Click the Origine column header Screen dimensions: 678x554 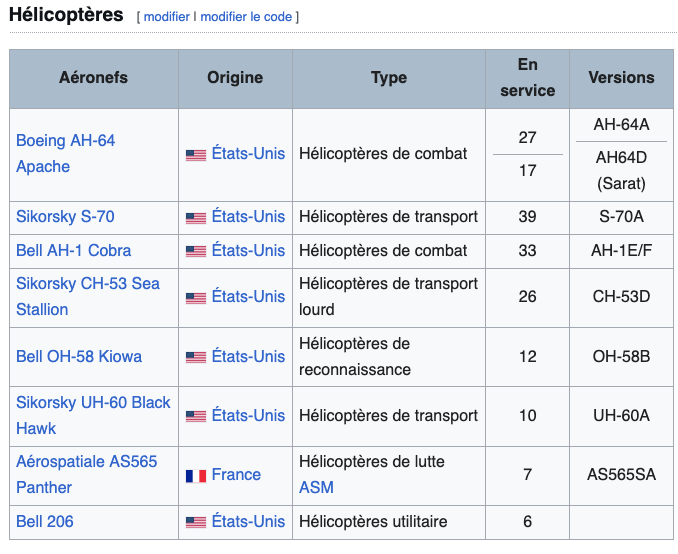tap(235, 78)
